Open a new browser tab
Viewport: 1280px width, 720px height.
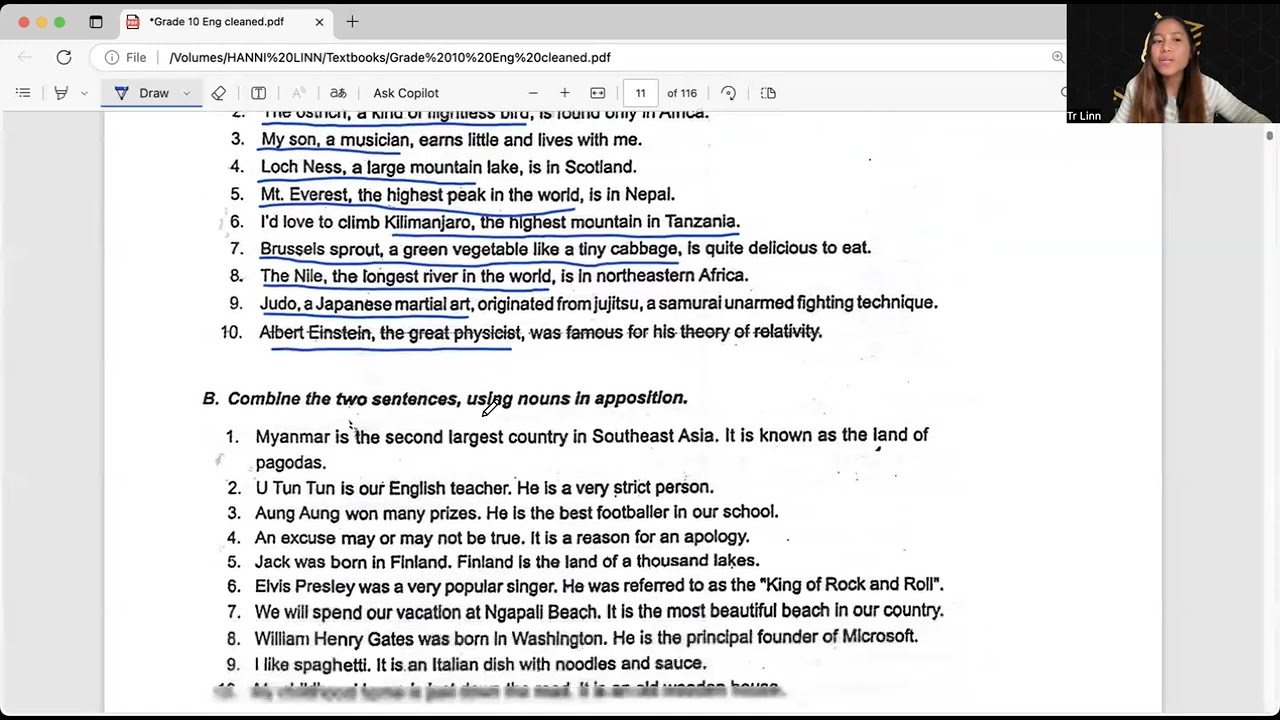pyautogui.click(x=352, y=22)
